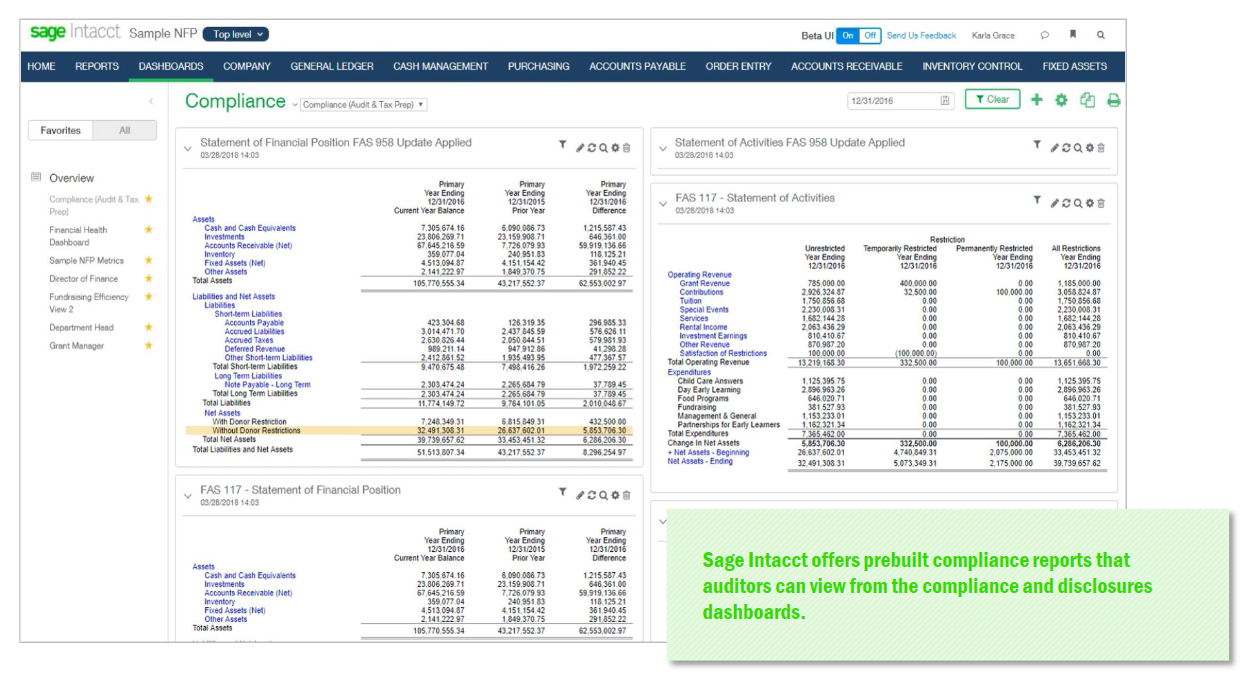Toggle star beside Fundraising Efficiency View 2
This screenshot has width=1255, height=683.
(x=149, y=297)
